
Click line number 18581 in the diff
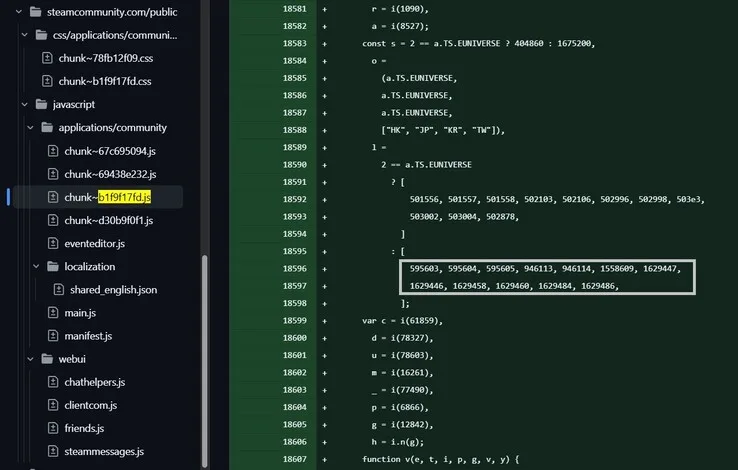(294, 9)
